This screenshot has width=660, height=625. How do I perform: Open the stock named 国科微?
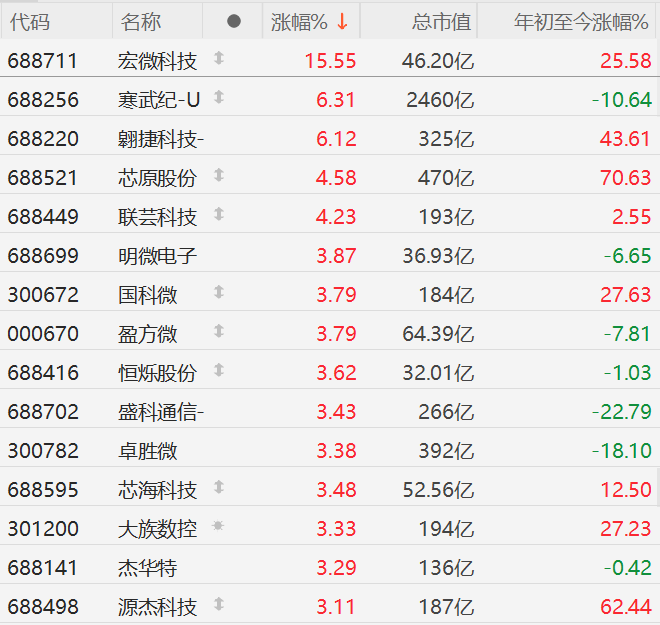coord(148,295)
